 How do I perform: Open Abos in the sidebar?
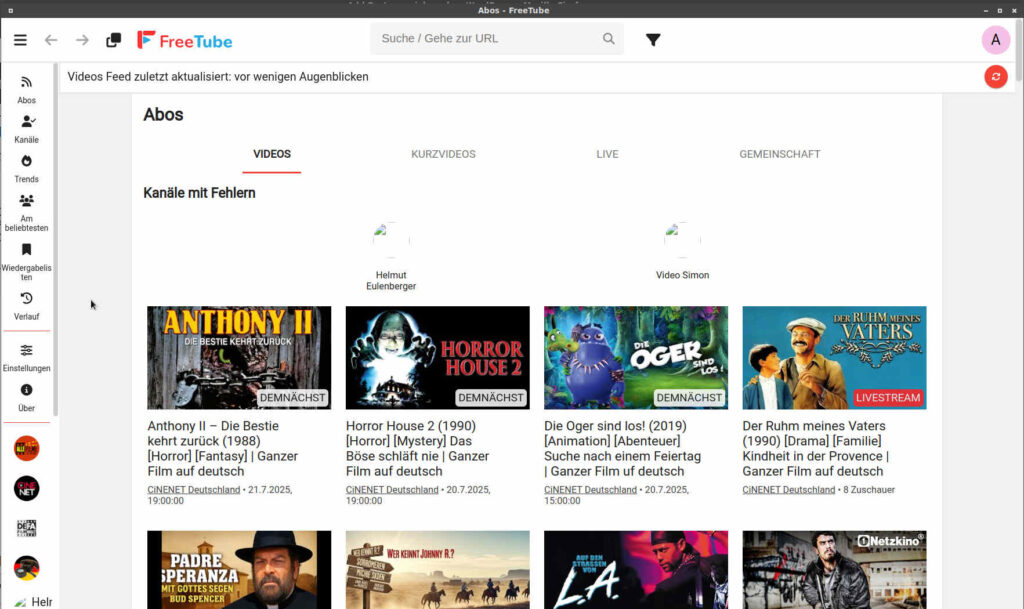point(26,90)
